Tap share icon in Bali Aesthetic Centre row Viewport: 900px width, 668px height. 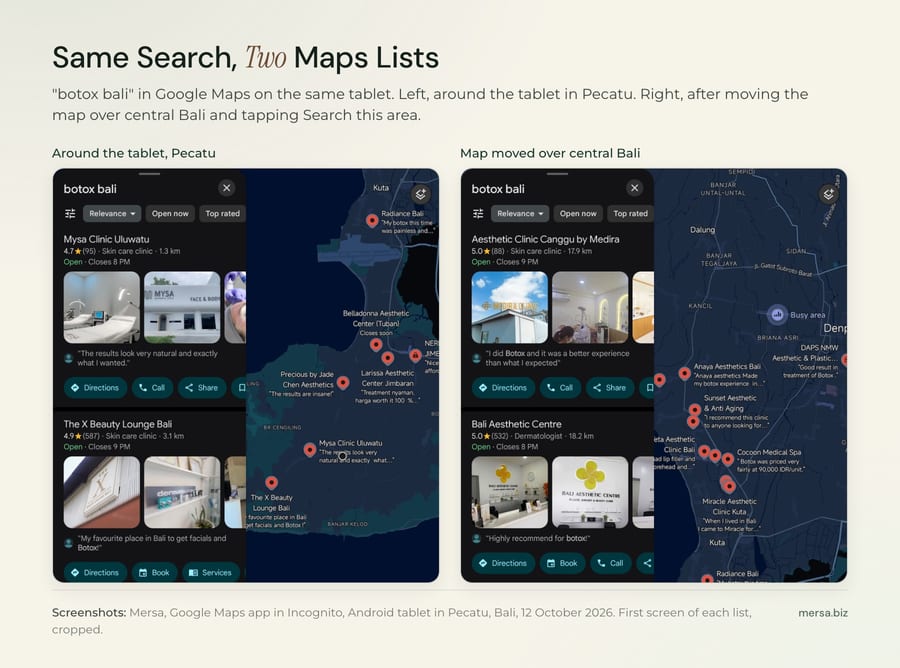646,563
